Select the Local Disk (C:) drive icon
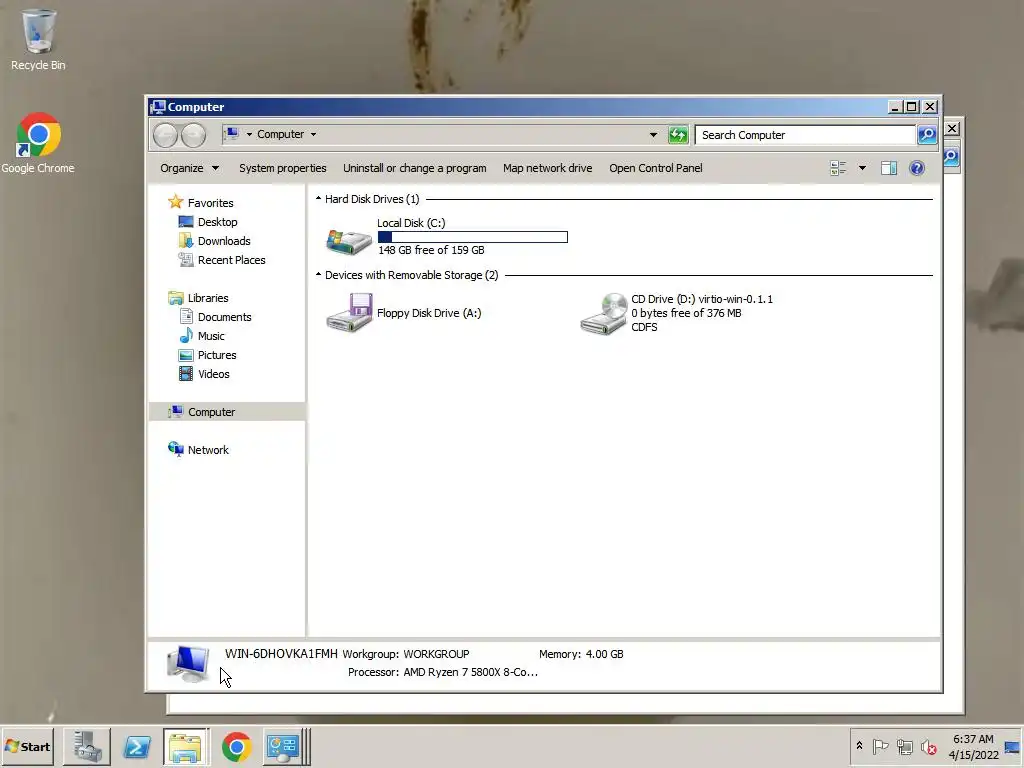 click(349, 240)
